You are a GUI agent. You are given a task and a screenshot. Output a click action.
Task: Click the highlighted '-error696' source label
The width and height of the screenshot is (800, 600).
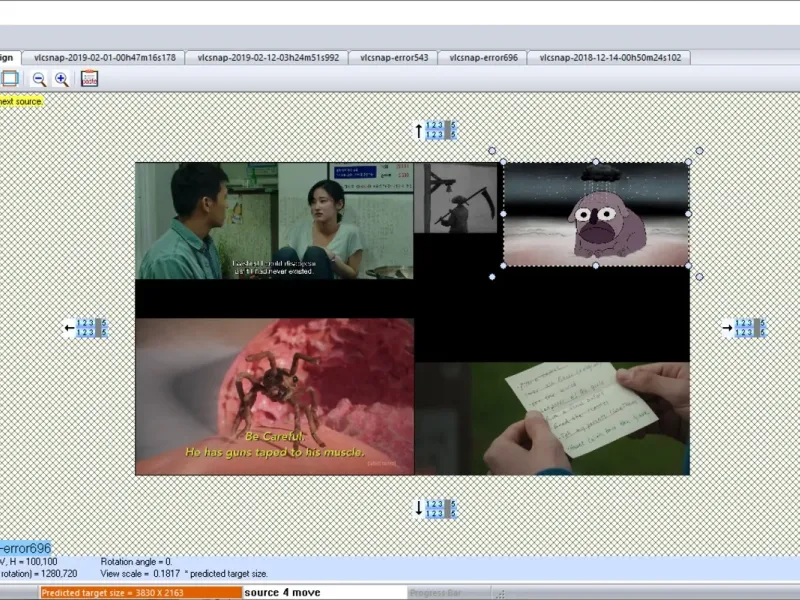(26, 548)
